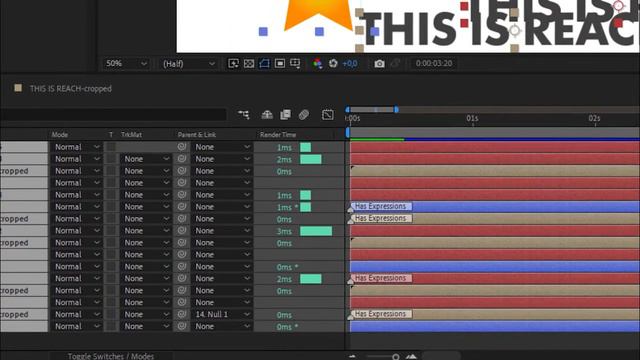The height and width of the screenshot is (360, 640).
Task: Click exposure value +0.0
Action: 350,64
